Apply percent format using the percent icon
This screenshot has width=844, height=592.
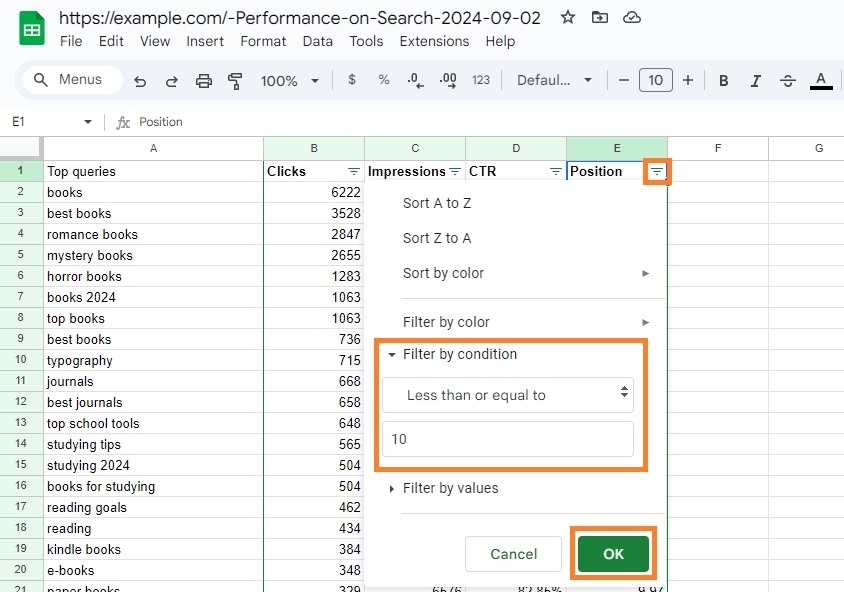click(383, 80)
